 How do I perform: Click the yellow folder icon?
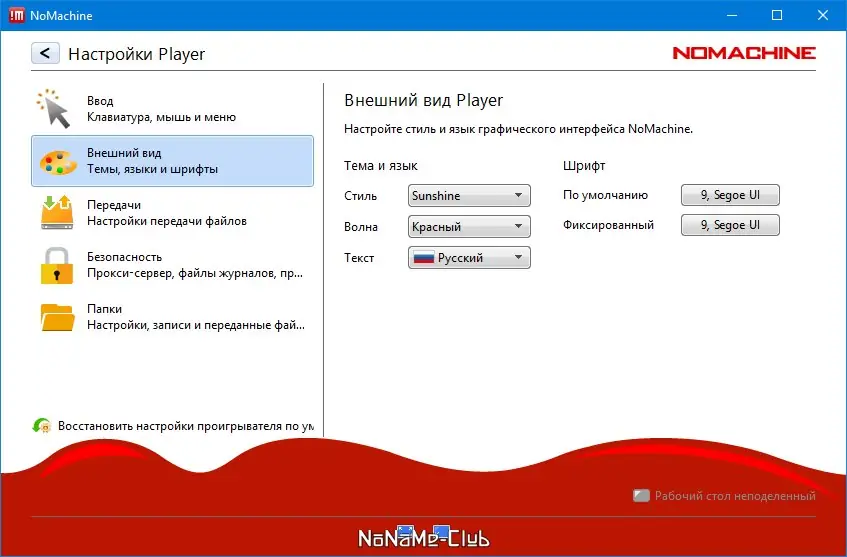click(x=57, y=317)
